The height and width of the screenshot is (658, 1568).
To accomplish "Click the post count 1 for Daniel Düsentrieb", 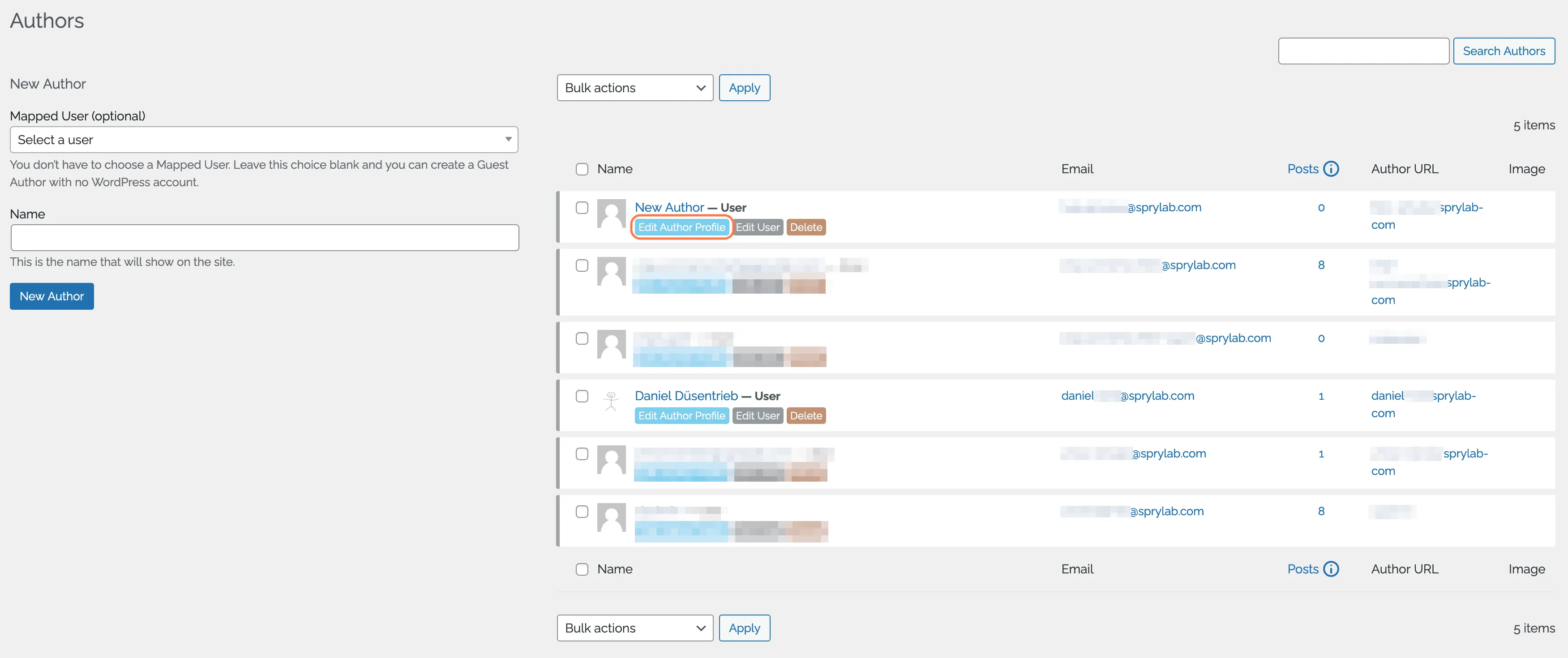I will pos(1321,396).
